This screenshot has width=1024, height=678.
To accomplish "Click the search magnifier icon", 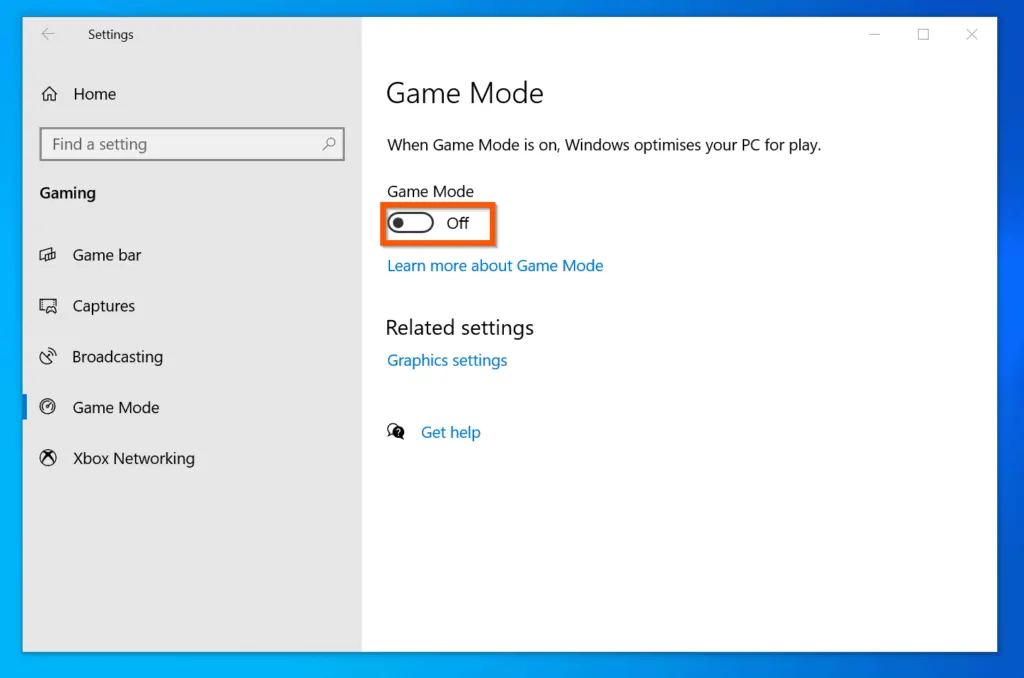I will point(329,144).
